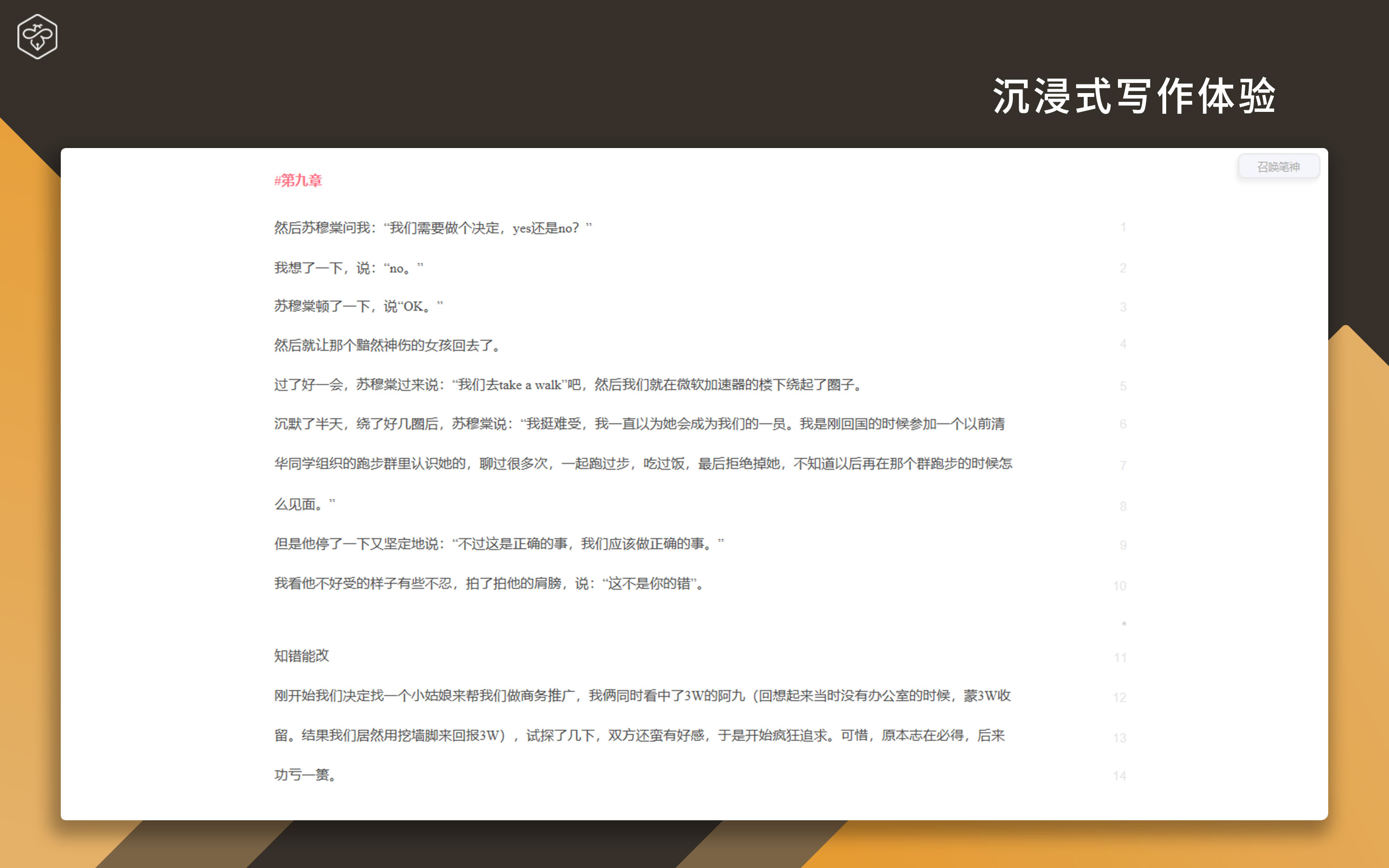The image size is (1389, 868).
Task: Click the subheading 知错能改
Action: (x=301, y=656)
